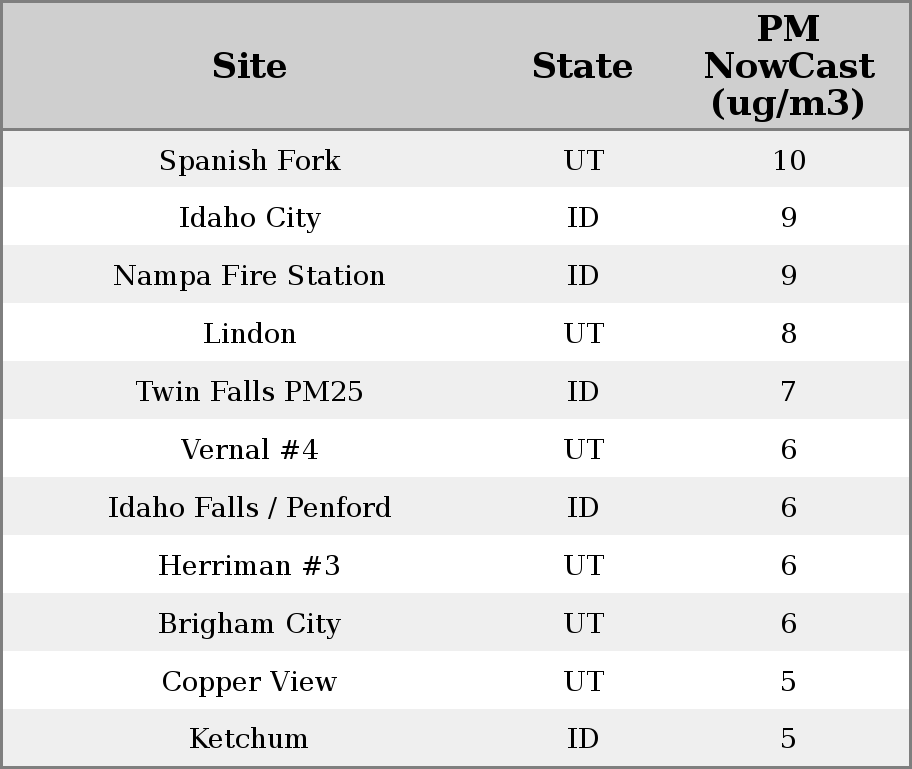The width and height of the screenshot is (912, 769).
Task: Click Idaho Falls / Penford site name
Action: tap(249, 508)
